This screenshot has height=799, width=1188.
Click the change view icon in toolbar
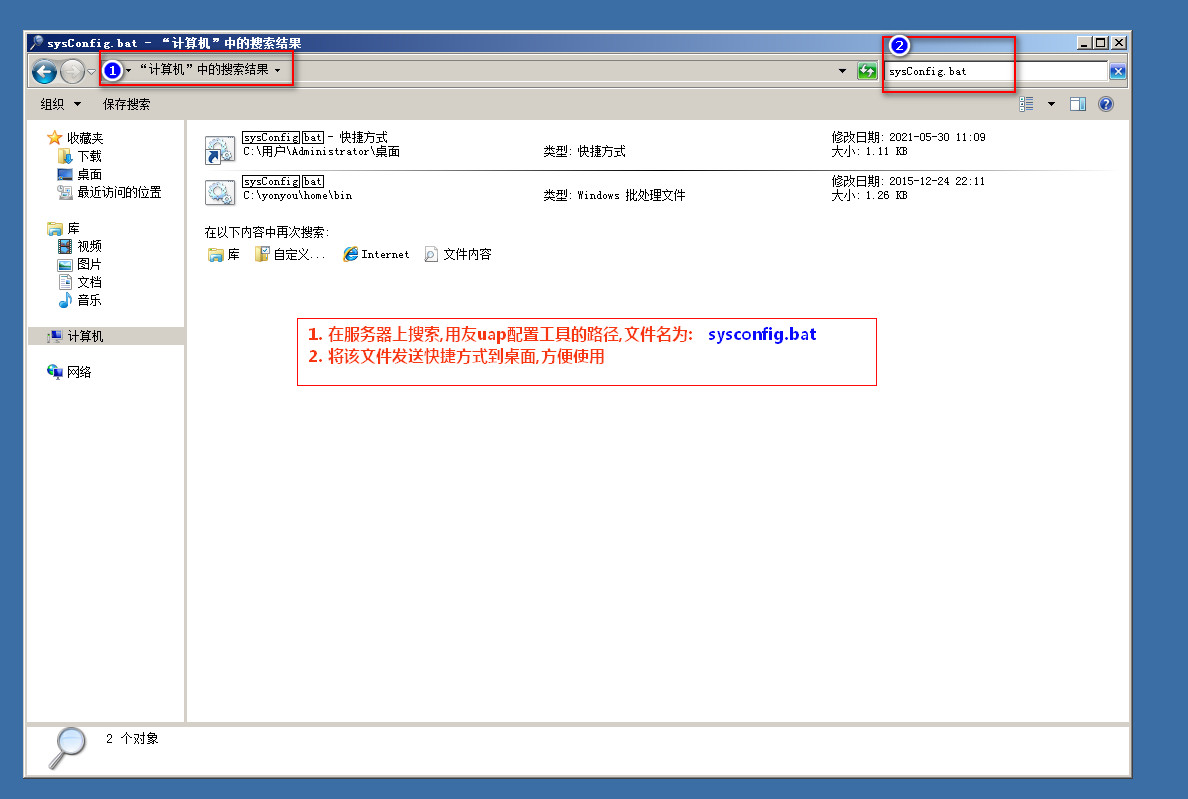pos(1027,104)
